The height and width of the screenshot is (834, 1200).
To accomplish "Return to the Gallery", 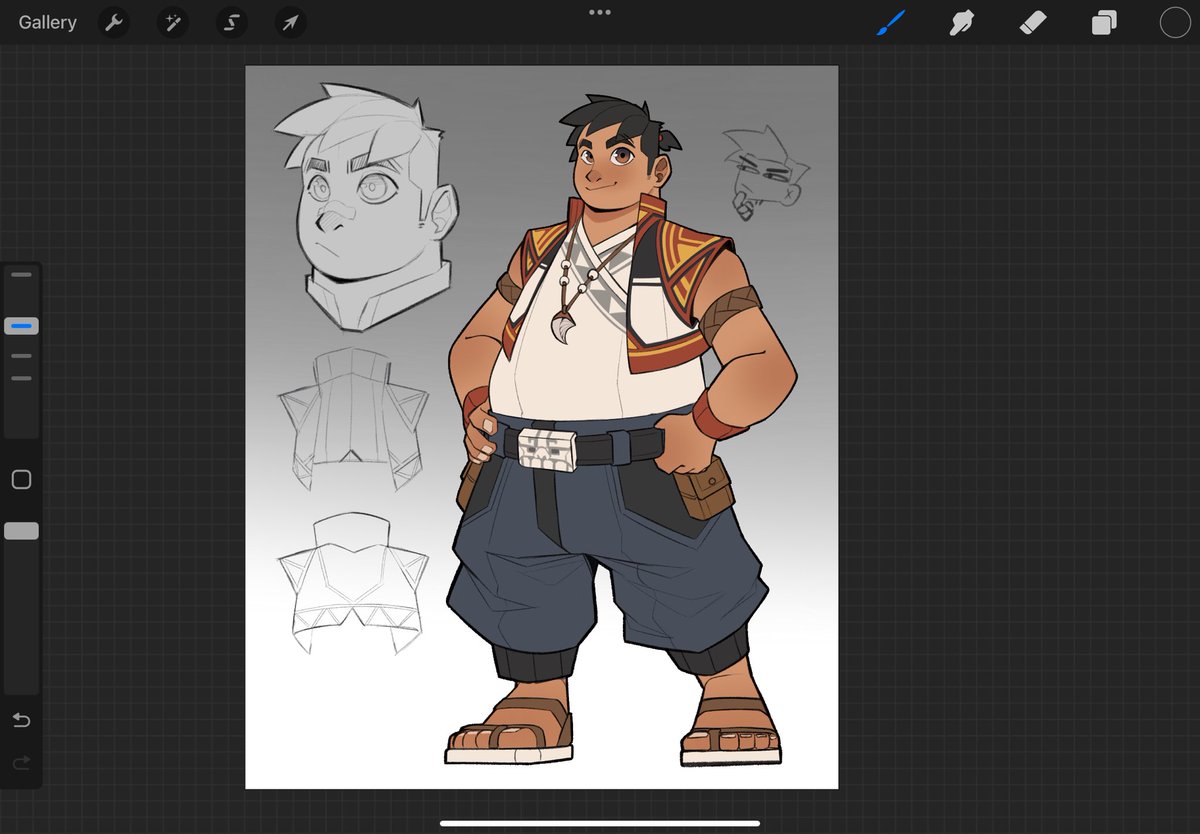I will point(46,22).
